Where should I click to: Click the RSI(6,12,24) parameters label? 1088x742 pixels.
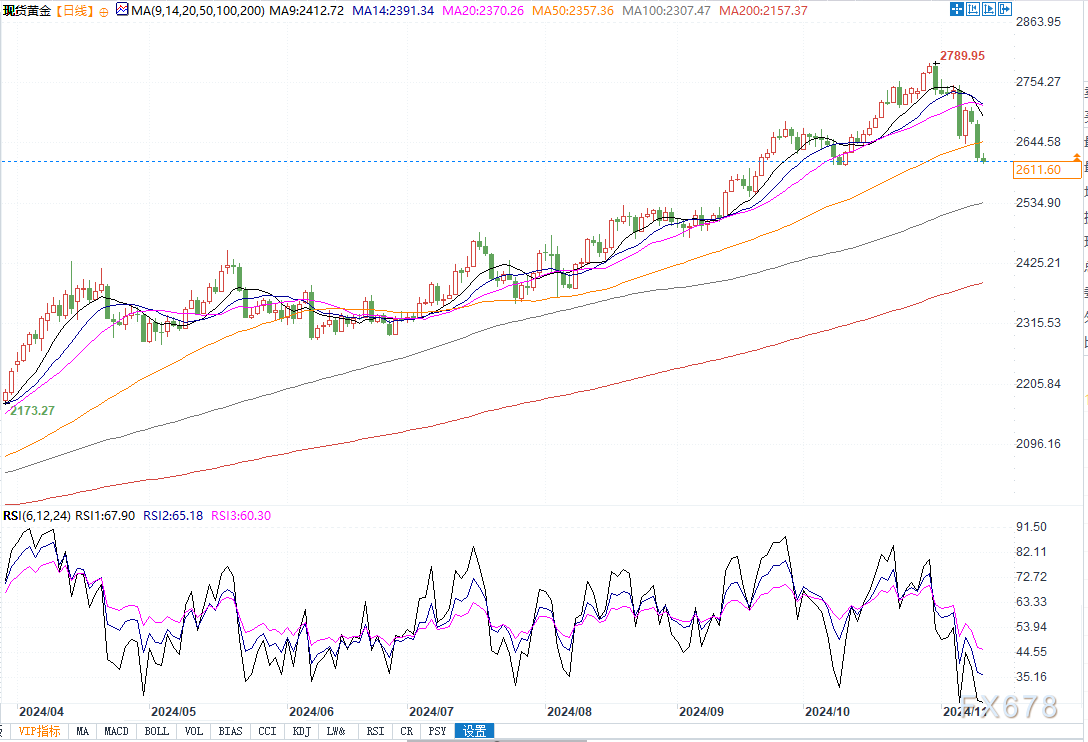(37, 516)
